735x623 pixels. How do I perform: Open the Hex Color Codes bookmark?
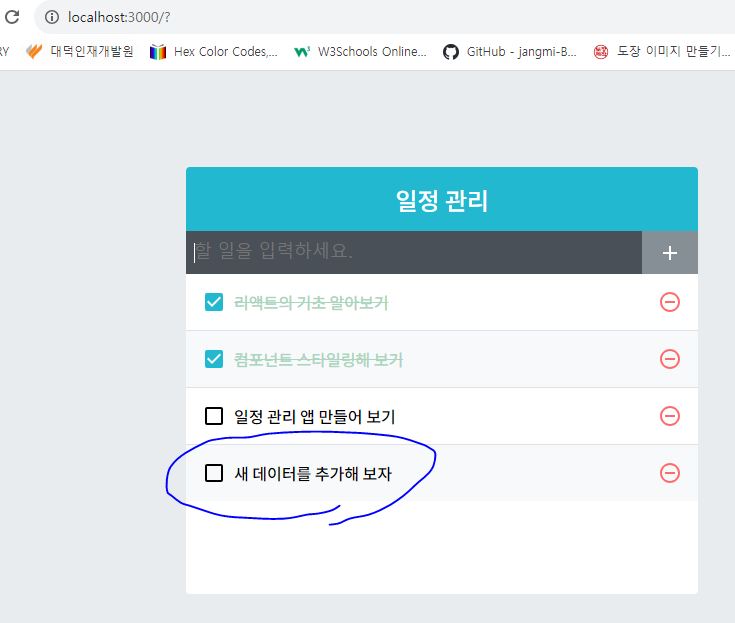click(x=214, y=52)
